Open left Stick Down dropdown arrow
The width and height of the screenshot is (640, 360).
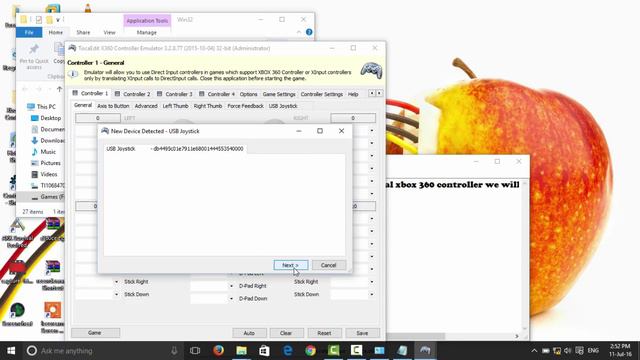pos(117,295)
